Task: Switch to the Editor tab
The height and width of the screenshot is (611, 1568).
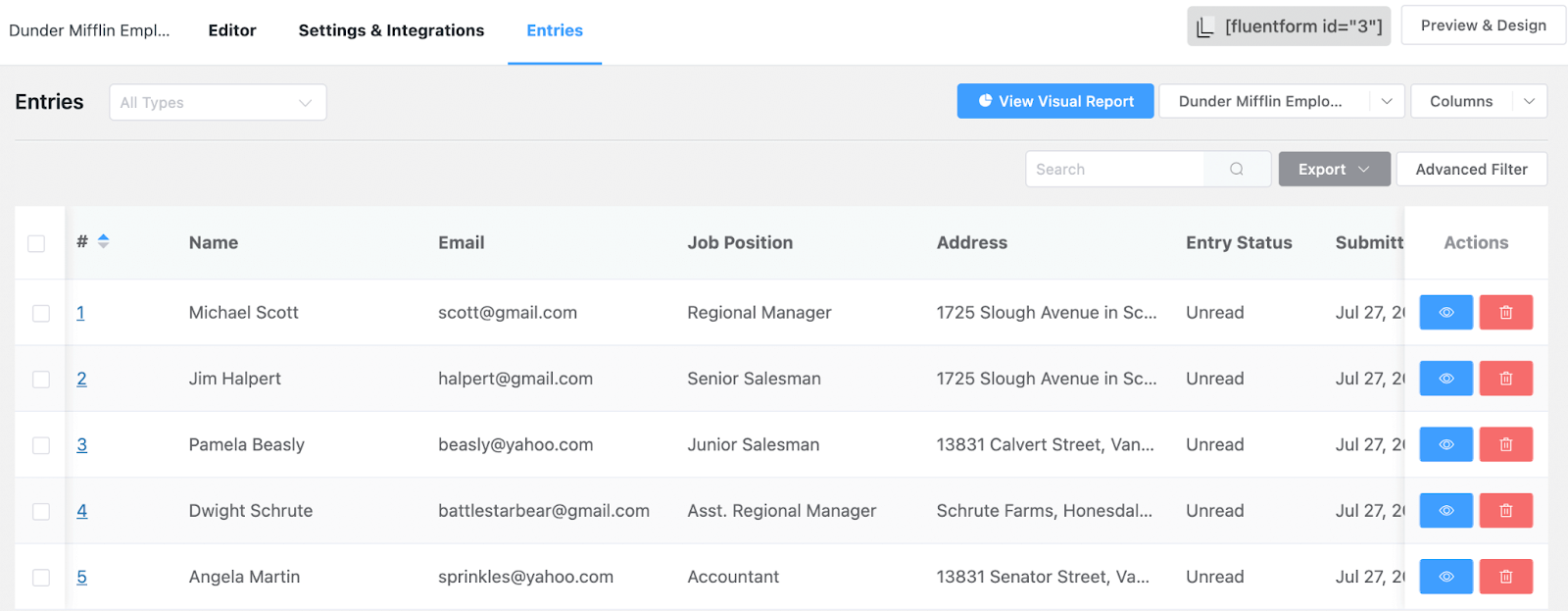Action: 232,30
